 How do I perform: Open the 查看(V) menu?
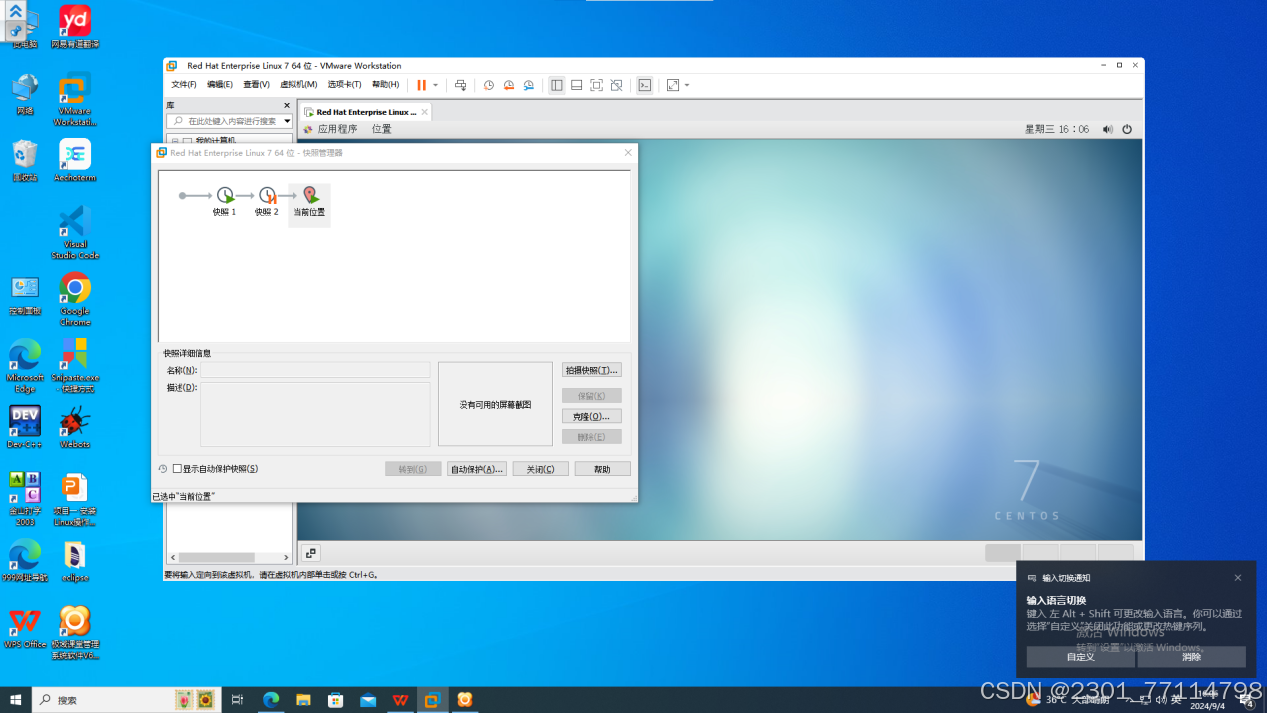257,85
